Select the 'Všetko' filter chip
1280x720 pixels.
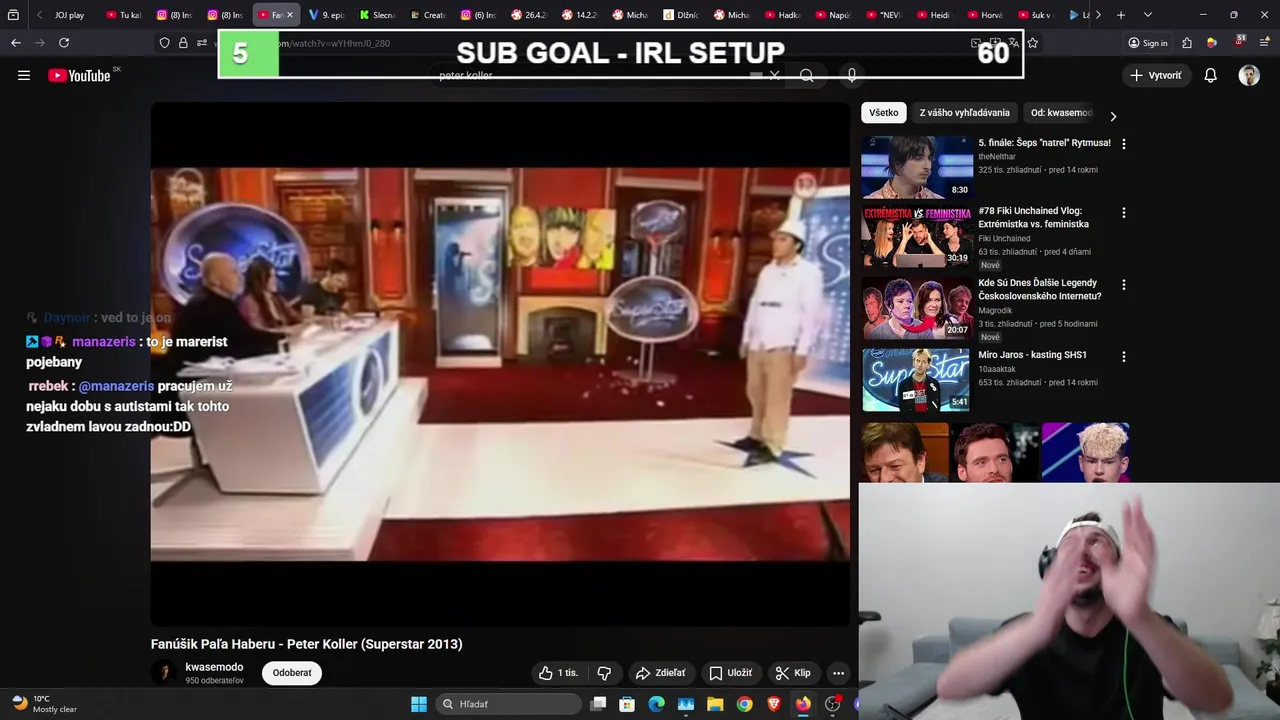[884, 113]
